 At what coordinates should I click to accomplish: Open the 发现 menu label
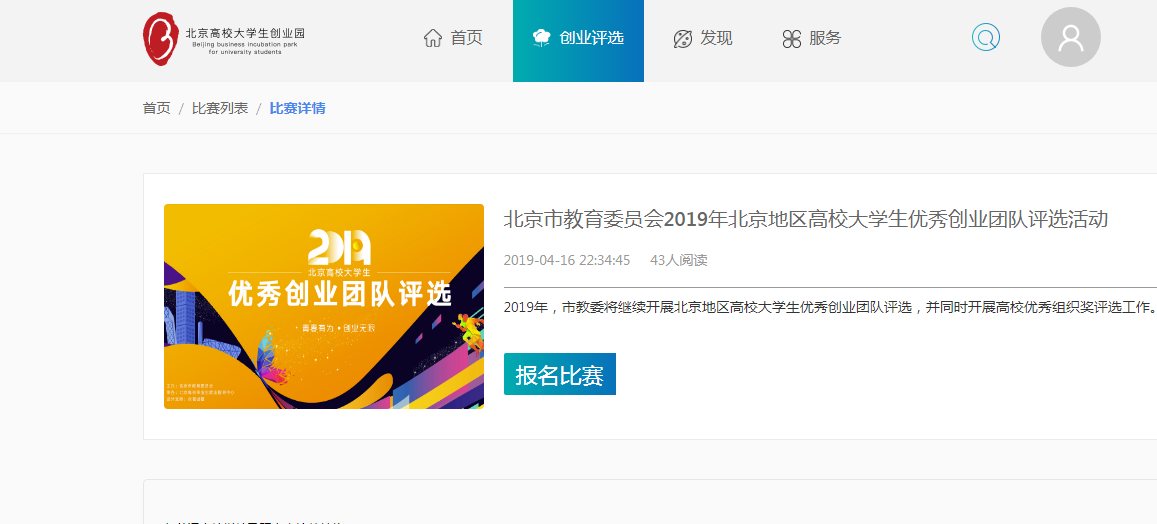[717, 39]
